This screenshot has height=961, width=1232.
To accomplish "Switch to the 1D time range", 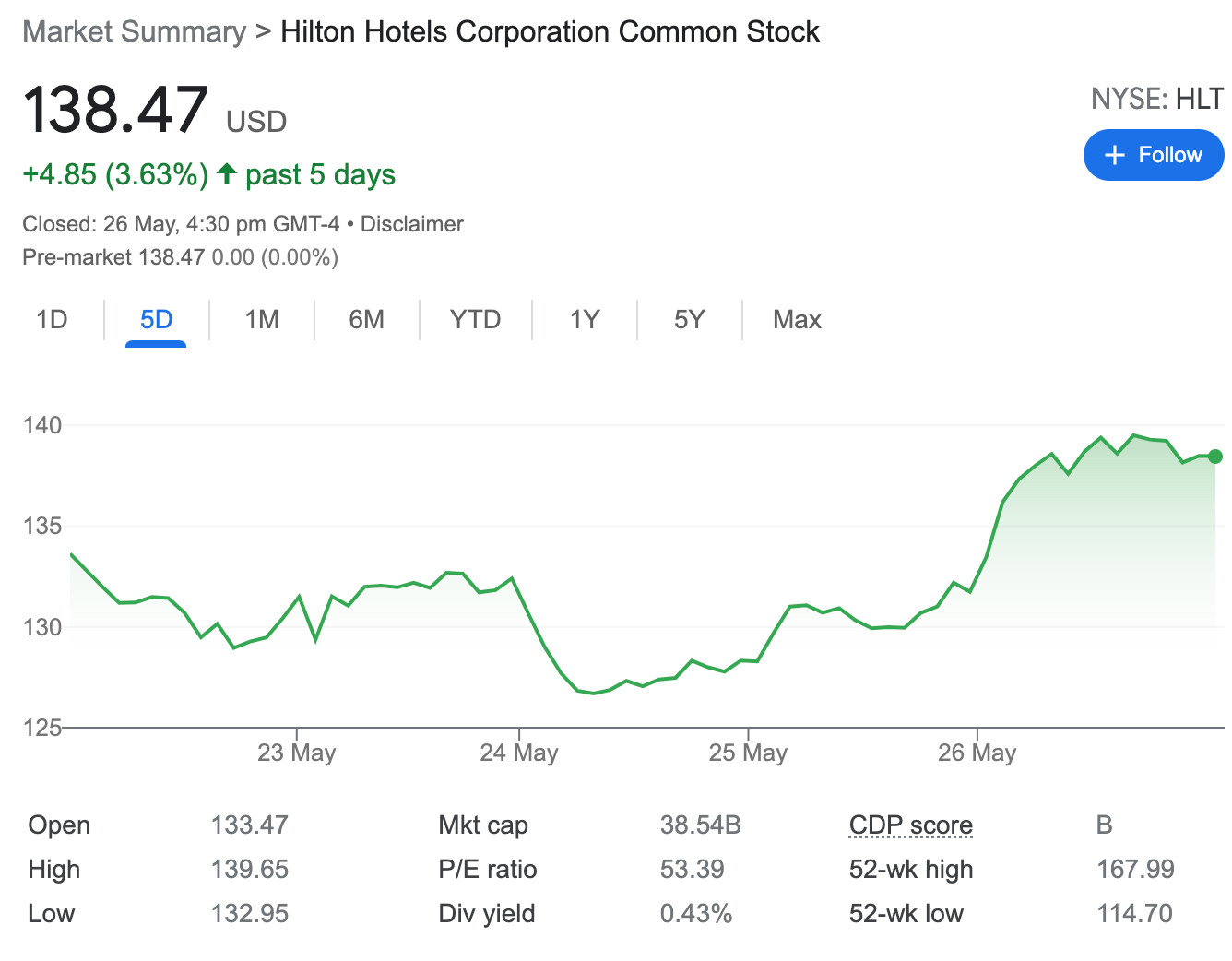I will click(52, 319).
